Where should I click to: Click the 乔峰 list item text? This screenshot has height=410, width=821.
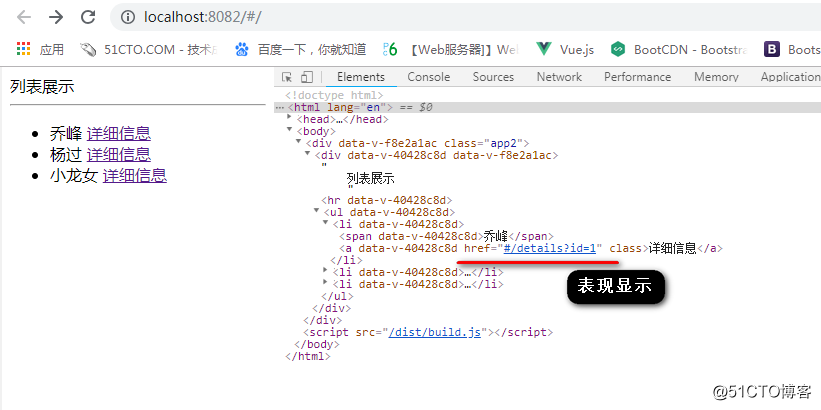(66, 134)
